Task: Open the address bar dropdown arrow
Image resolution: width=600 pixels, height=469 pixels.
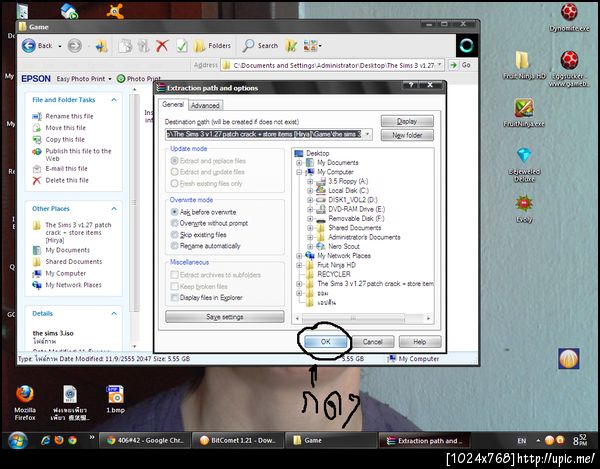Action: pyautogui.click(x=440, y=65)
